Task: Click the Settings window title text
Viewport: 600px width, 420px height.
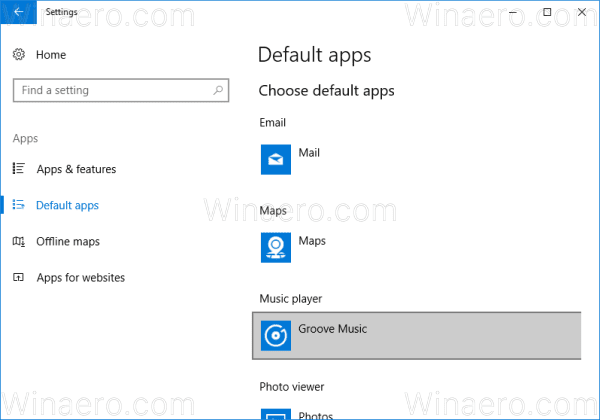Action: click(x=61, y=12)
